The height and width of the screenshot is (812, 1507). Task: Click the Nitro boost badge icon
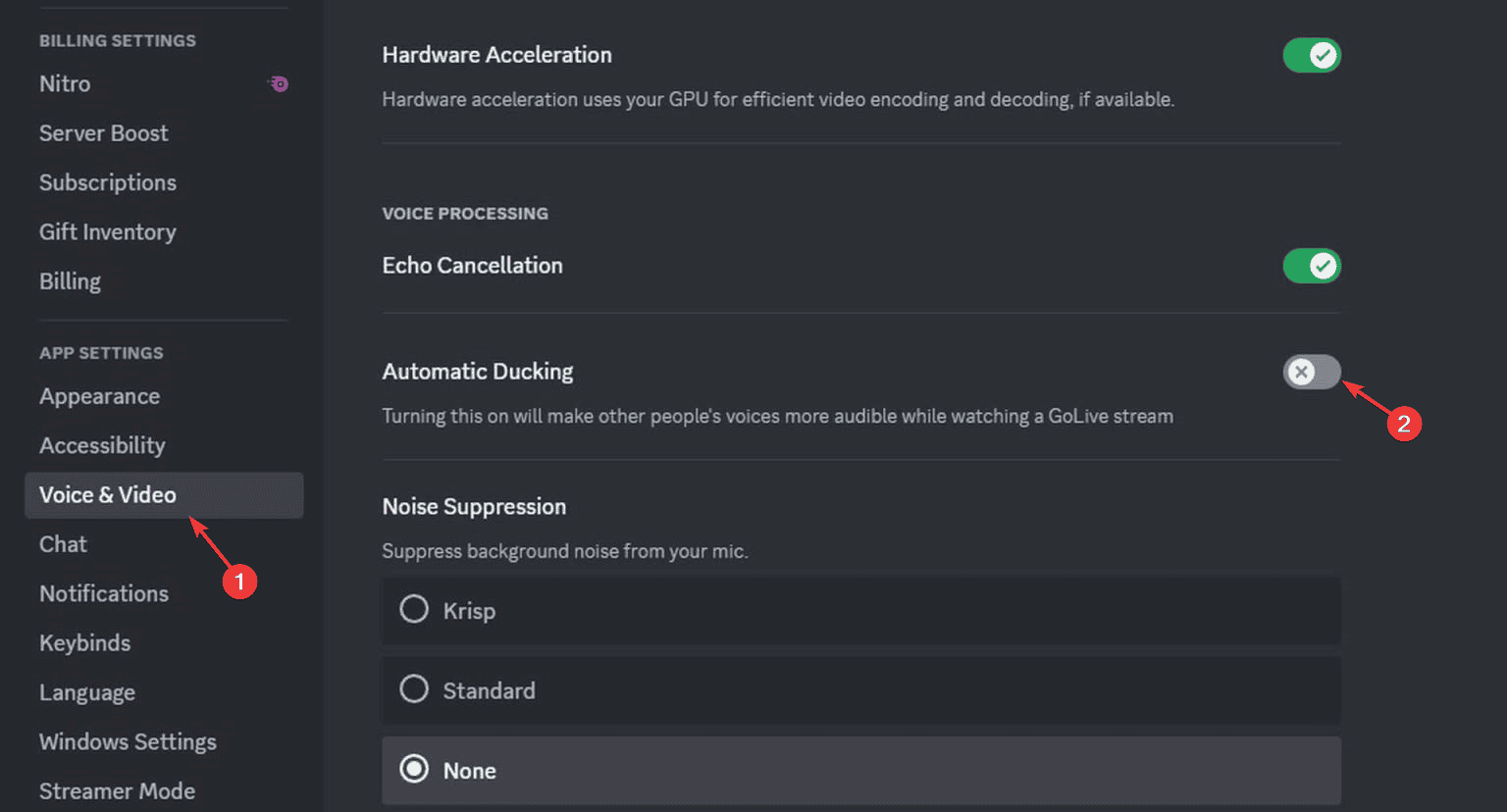pyautogui.click(x=278, y=83)
